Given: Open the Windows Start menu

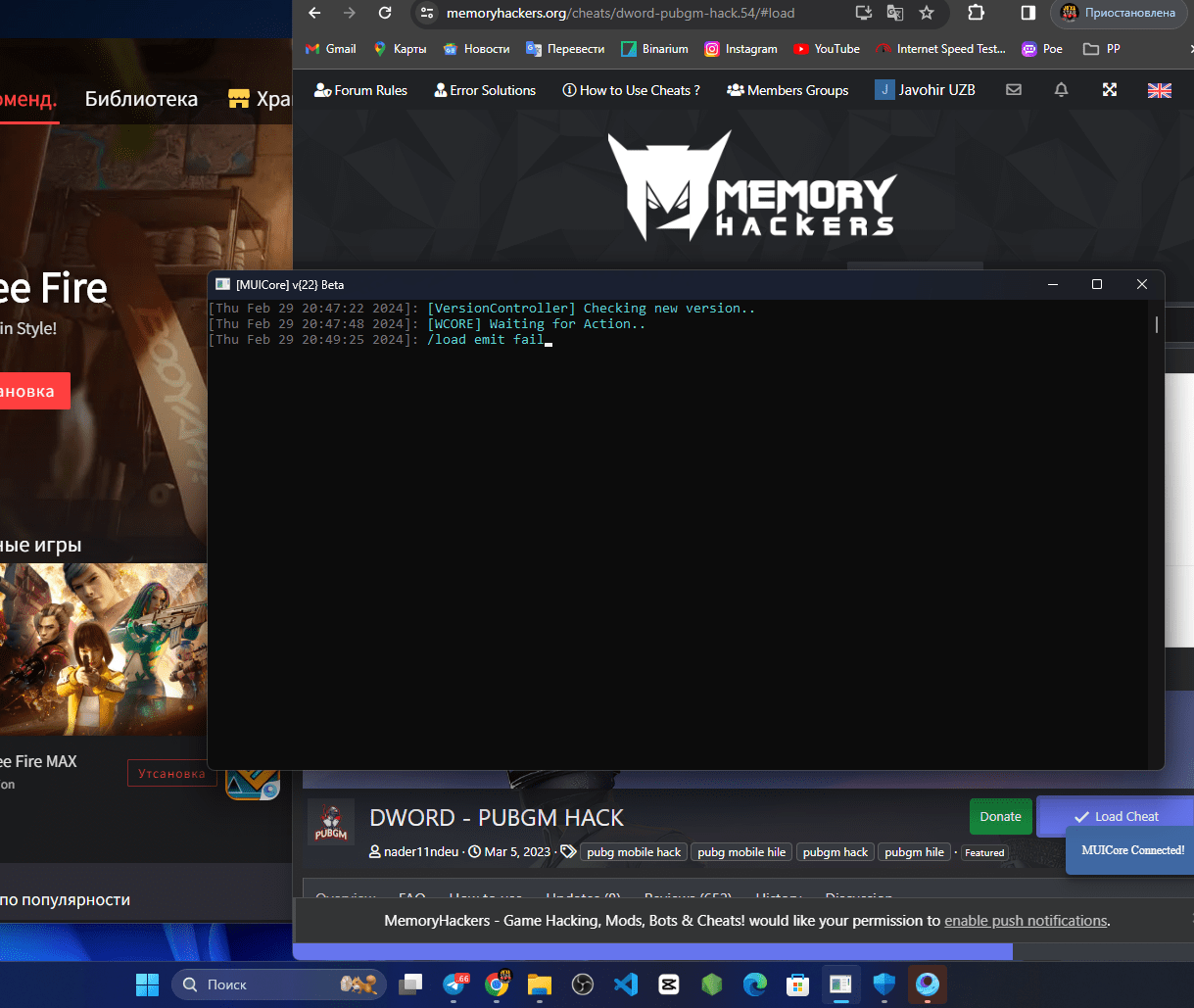Looking at the screenshot, I should pyautogui.click(x=147, y=984).
